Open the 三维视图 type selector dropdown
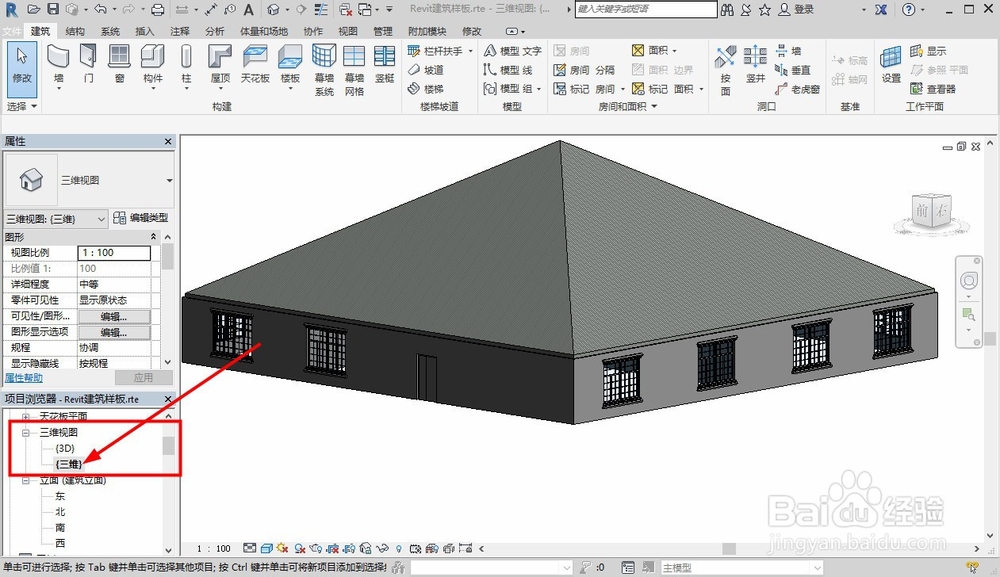The height and width of the screenshot is (577, 1000). pyautogui.click(x=169, y=180)
